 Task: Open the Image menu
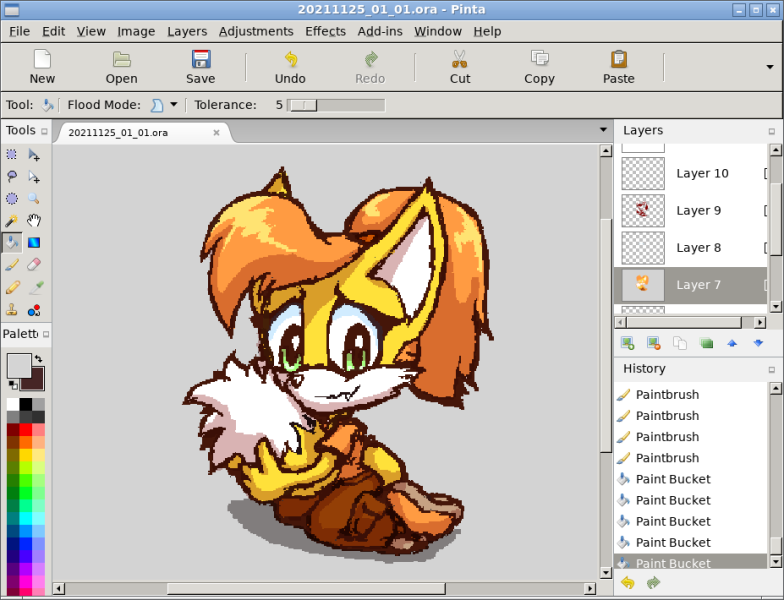coord(136,32)
